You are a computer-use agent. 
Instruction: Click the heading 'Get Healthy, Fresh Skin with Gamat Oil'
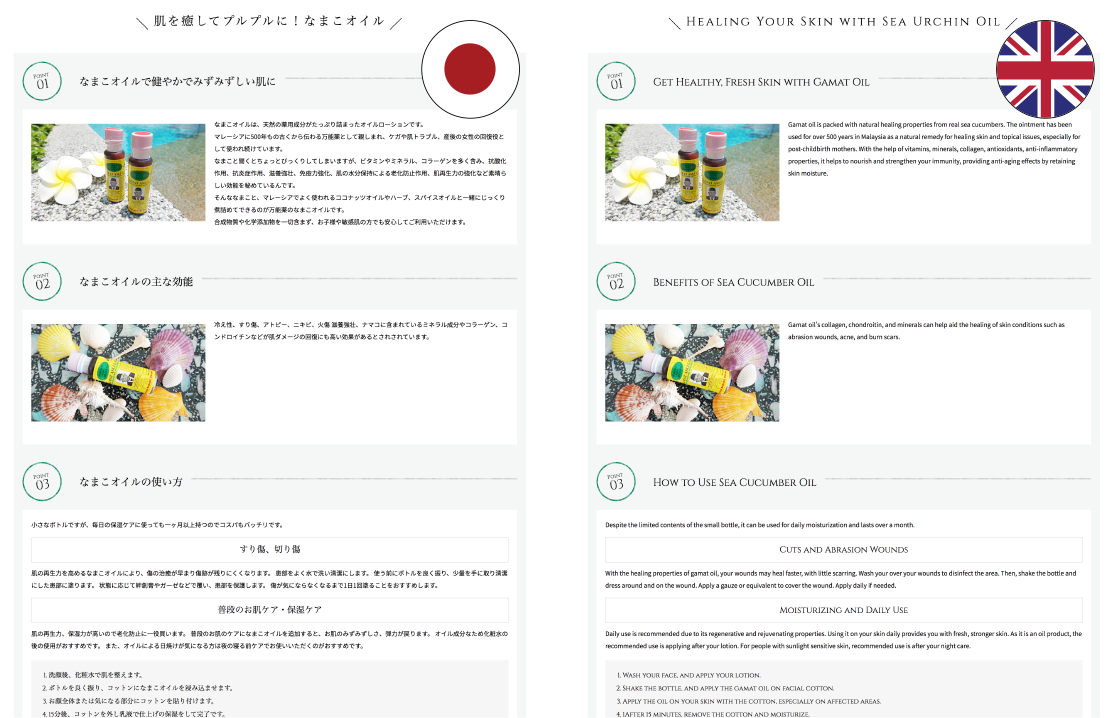click(x=761, y=82)
